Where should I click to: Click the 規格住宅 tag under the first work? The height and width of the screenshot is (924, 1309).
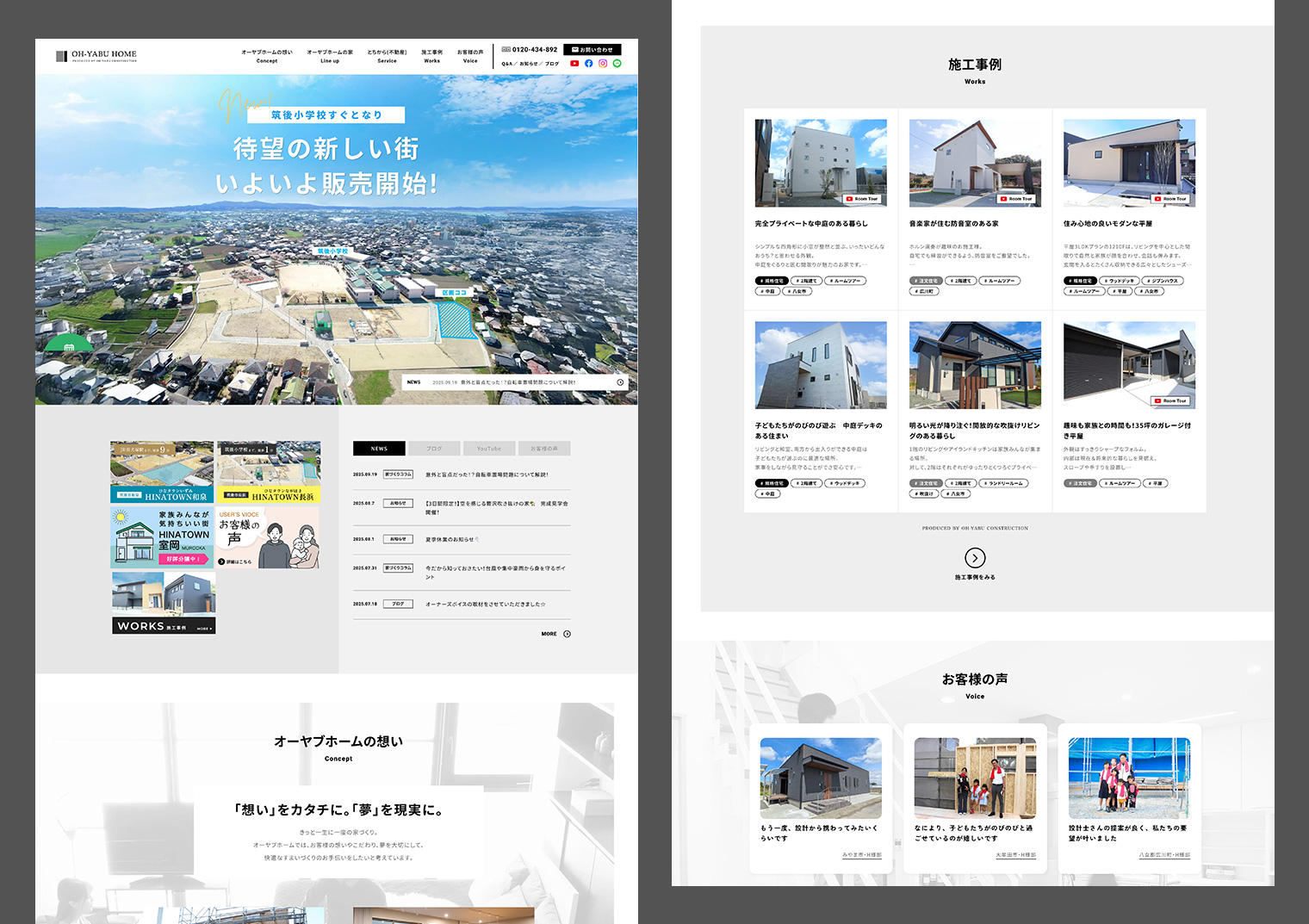pos(772,281)
